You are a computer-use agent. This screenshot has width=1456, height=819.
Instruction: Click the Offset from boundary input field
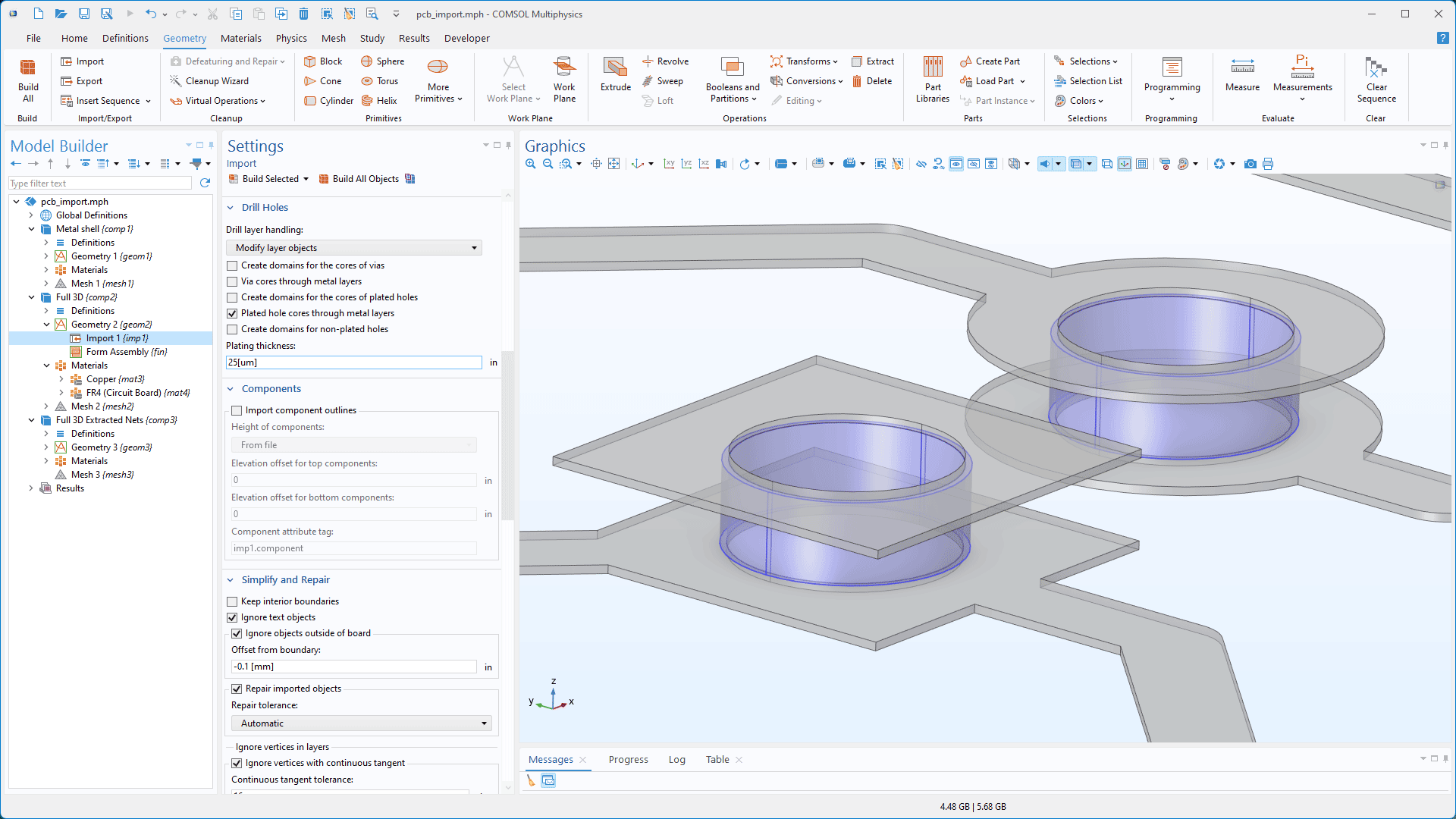[x=354, y=667]
